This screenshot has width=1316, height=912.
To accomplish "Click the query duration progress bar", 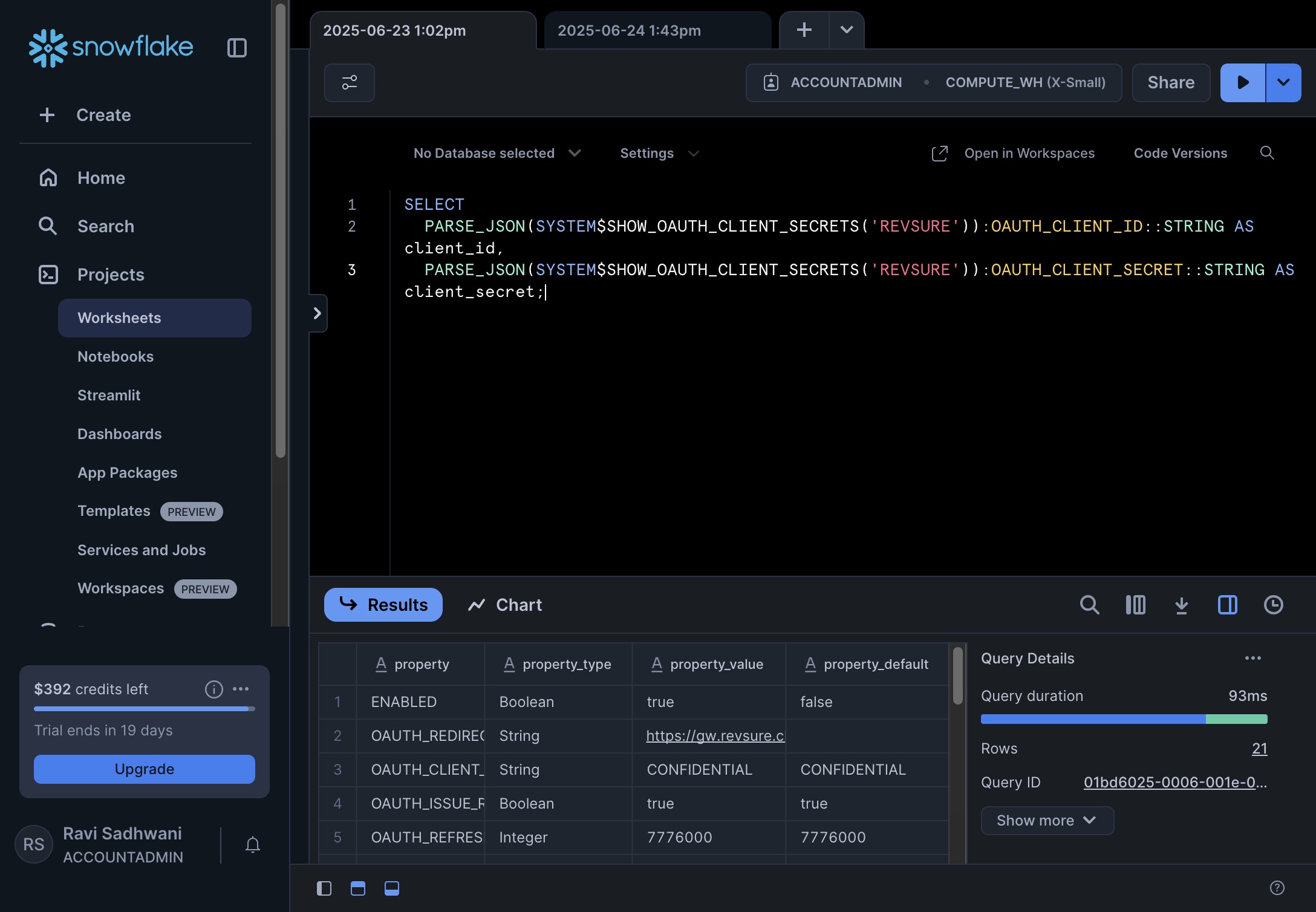I will tap(1123, 719).
